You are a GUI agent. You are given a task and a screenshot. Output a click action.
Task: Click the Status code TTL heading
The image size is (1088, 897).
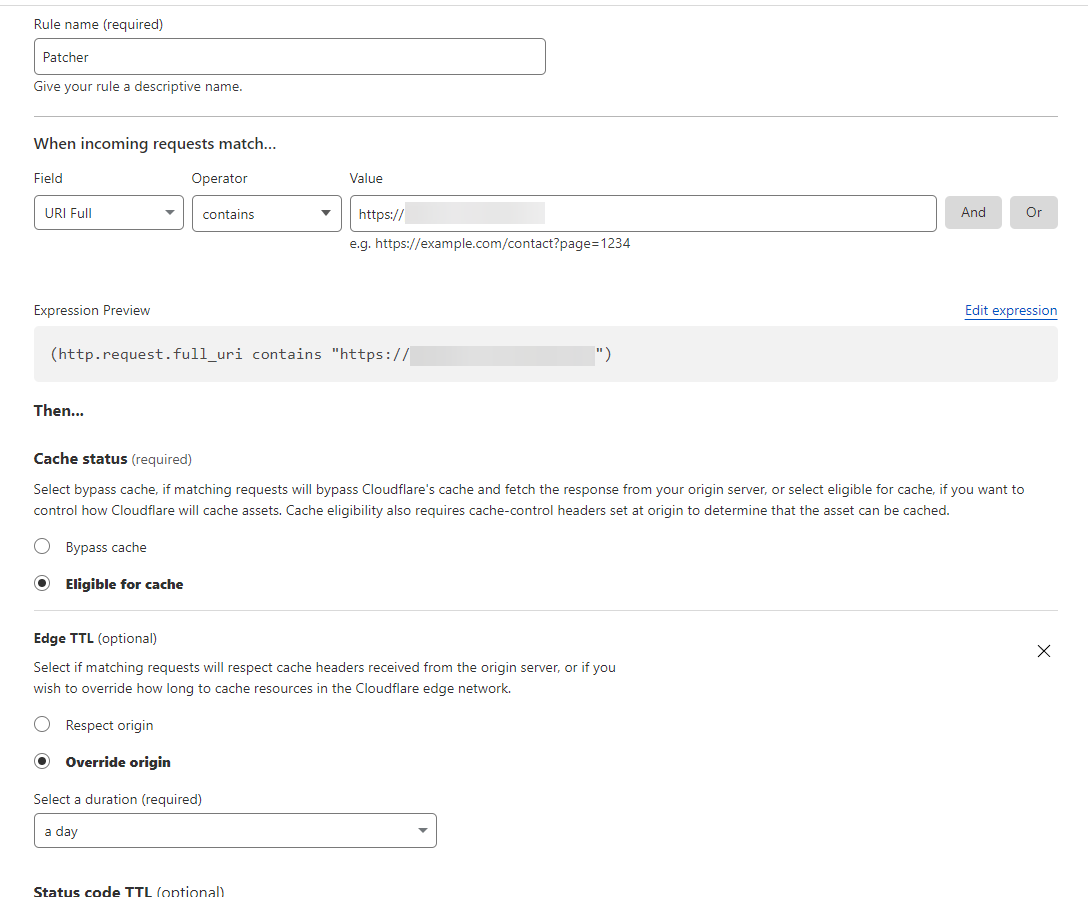(92, 891)
